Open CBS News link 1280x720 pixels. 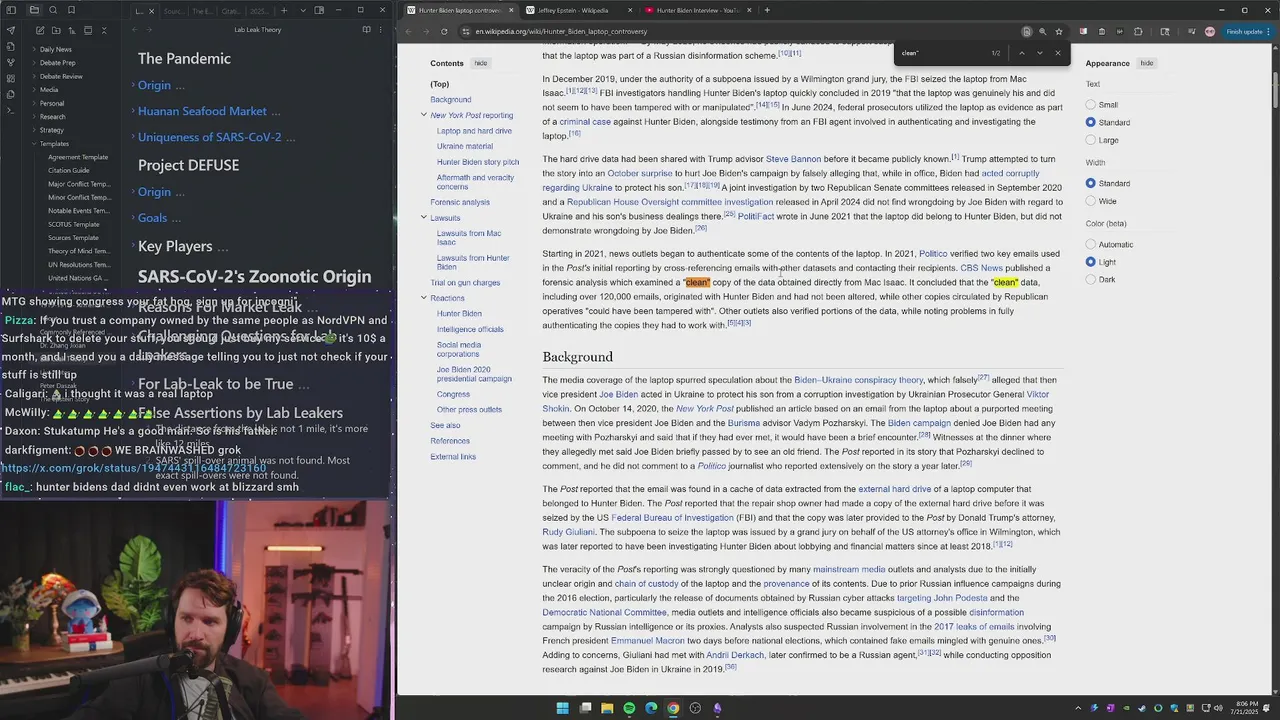pos(981,268)
